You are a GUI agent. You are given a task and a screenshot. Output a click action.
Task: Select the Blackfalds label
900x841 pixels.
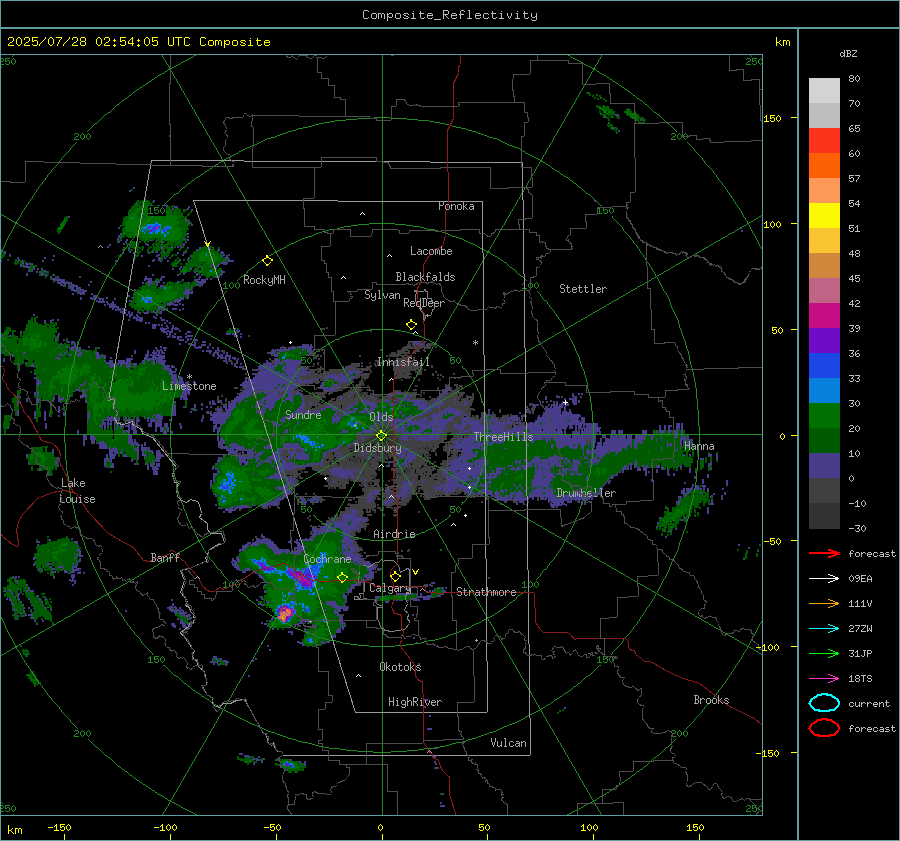pos(425,277)
